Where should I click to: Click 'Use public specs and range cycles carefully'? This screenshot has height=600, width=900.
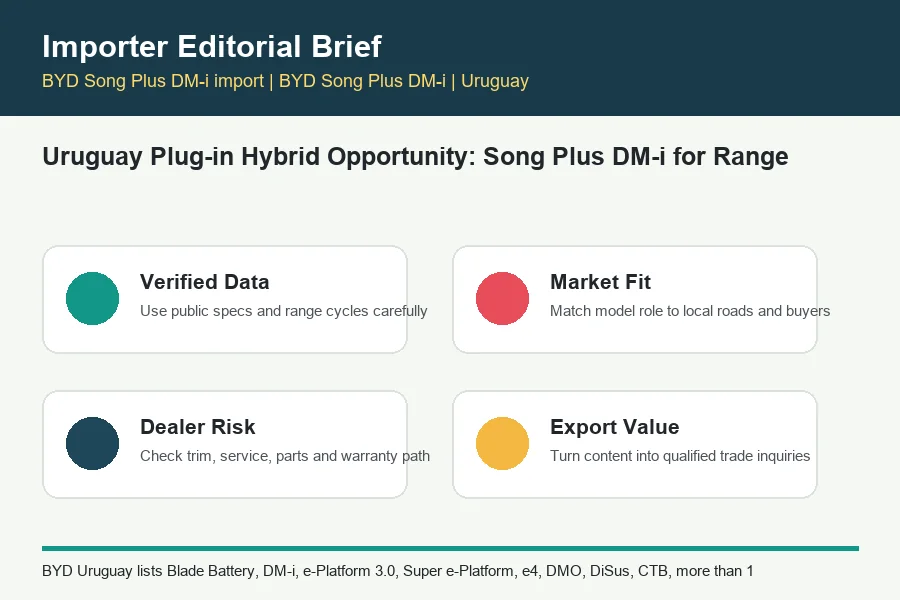coord(284,311)
